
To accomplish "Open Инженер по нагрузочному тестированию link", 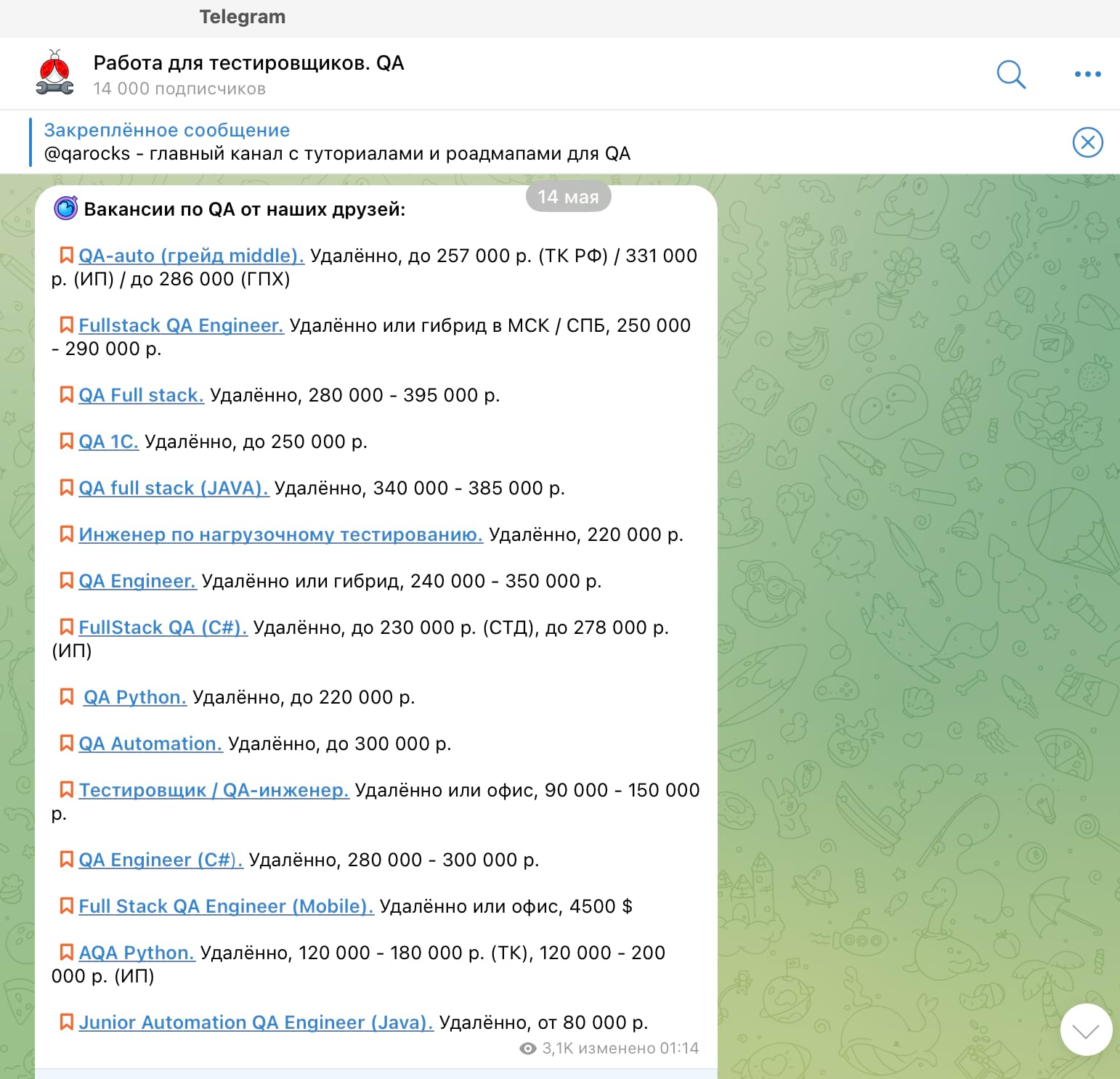I will coord(280,534).
